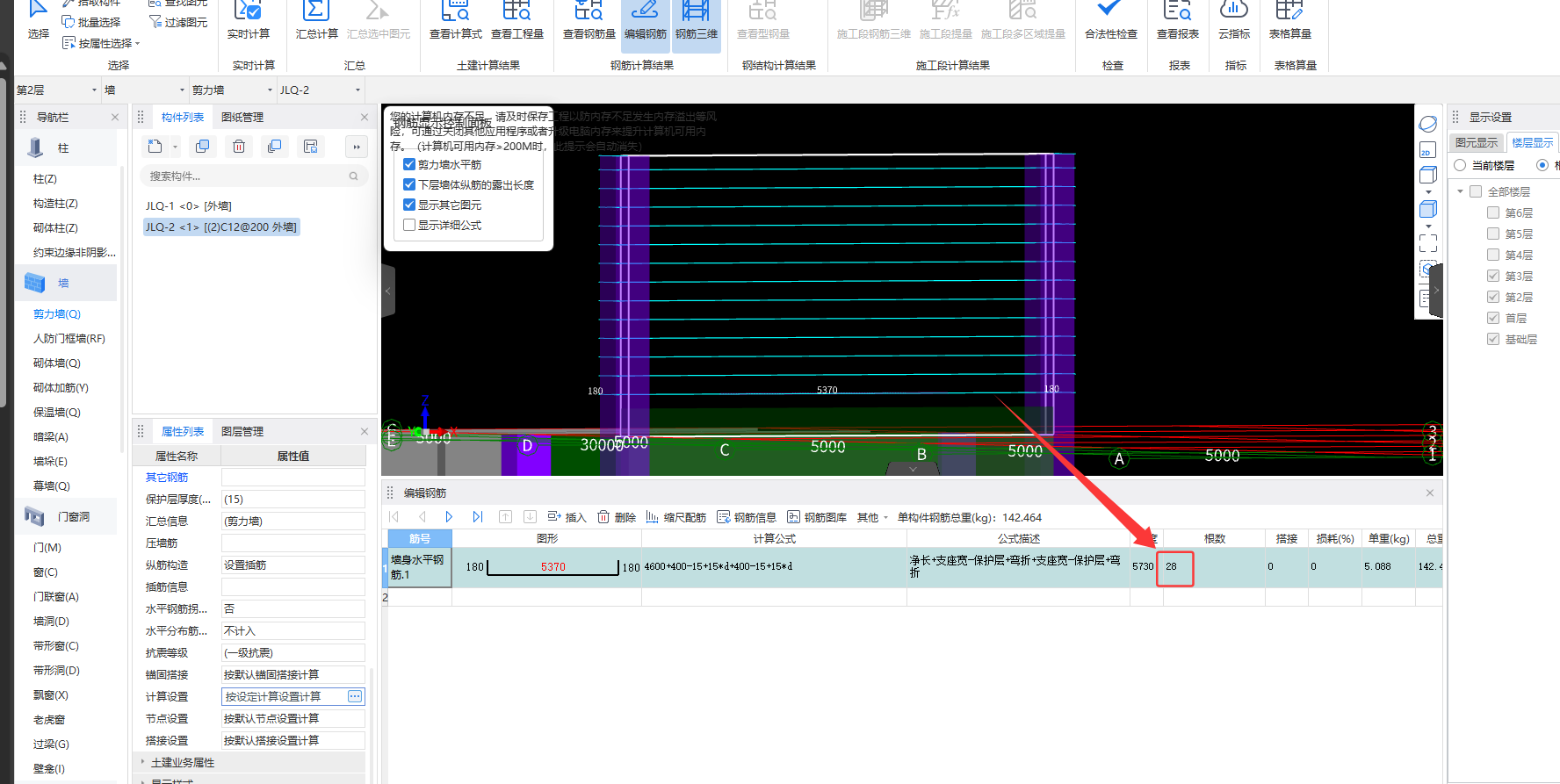Click 缩尺配筋 scaled rebar tool

675,517
